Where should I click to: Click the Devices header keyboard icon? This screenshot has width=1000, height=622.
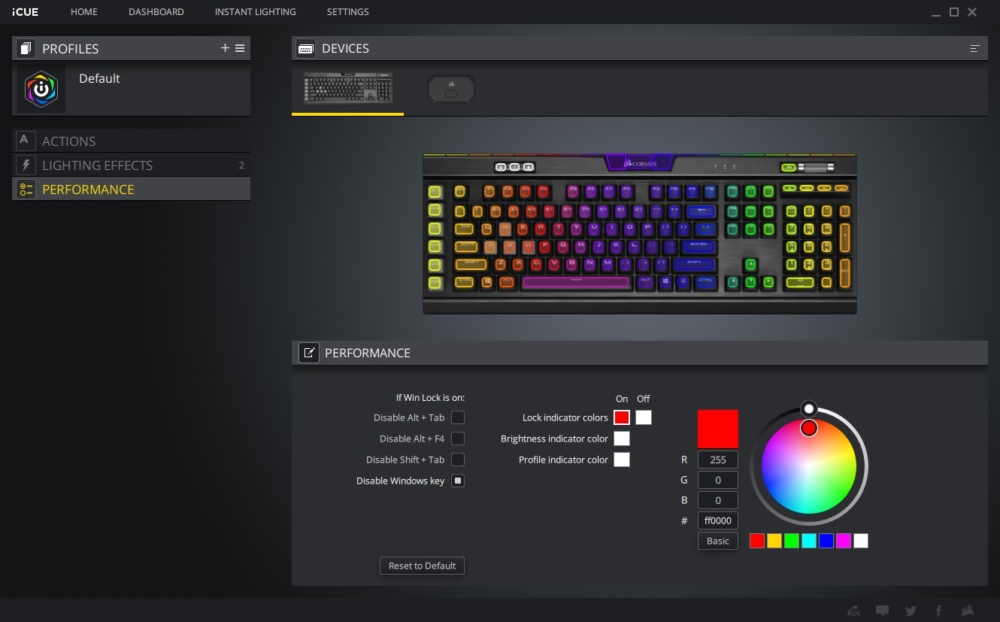305,48
